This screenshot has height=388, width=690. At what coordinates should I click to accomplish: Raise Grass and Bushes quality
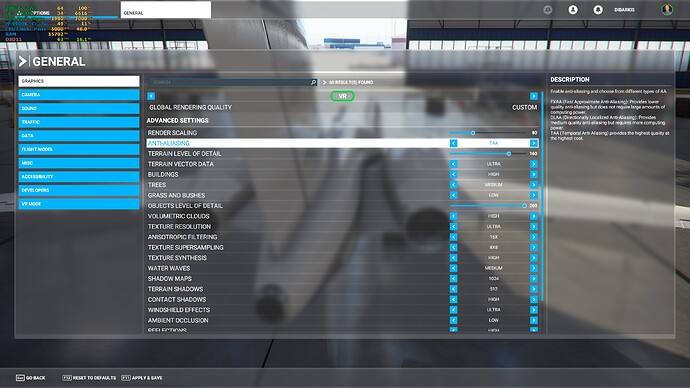534,195
